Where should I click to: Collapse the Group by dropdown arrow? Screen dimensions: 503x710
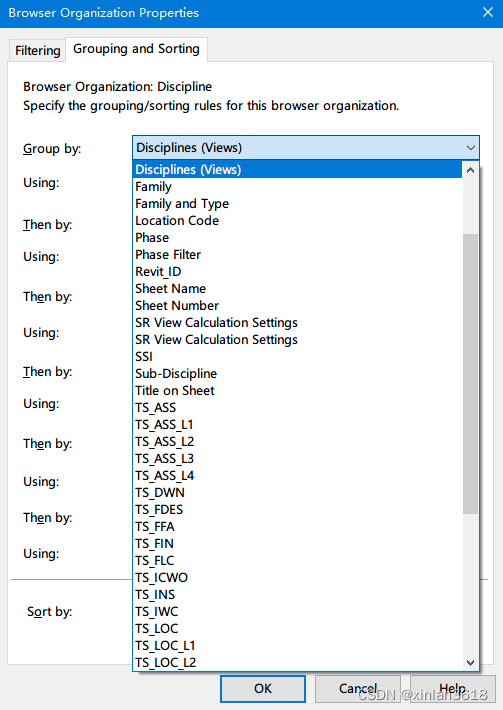[470, 148]
